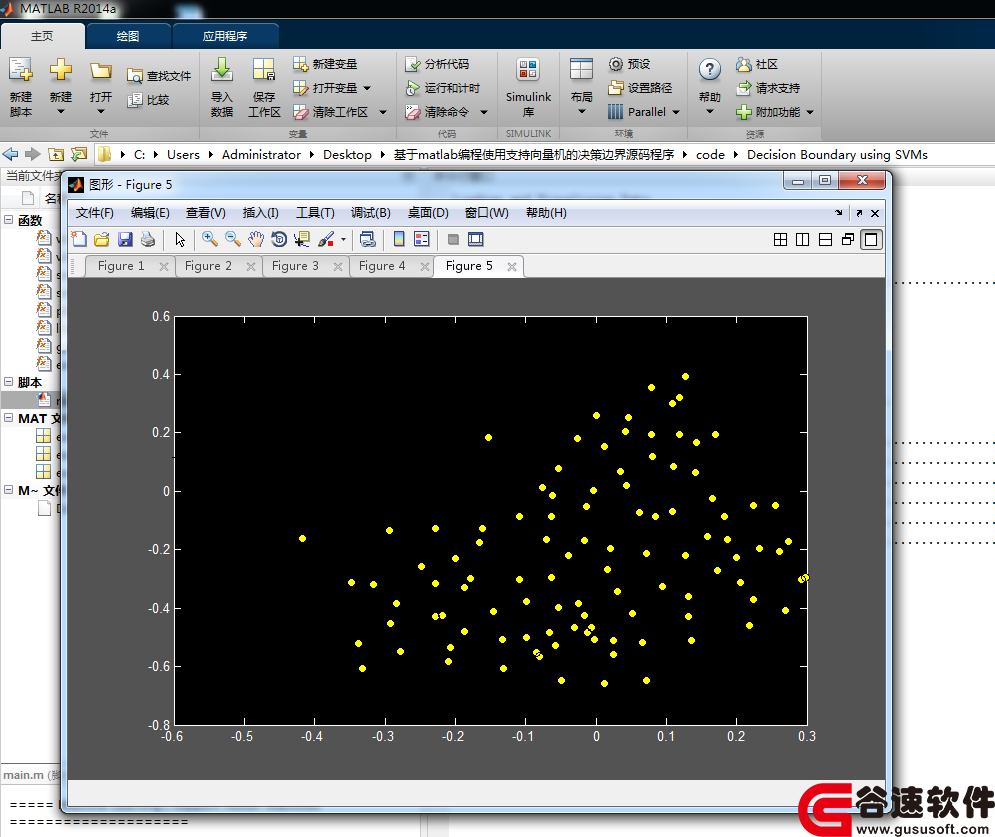Click 运行和计时 run and time
995x837 pixels.
[443, 88]
